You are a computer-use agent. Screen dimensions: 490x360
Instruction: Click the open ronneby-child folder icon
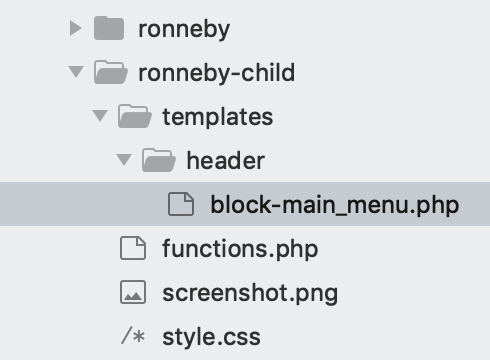tap(111, 72)
